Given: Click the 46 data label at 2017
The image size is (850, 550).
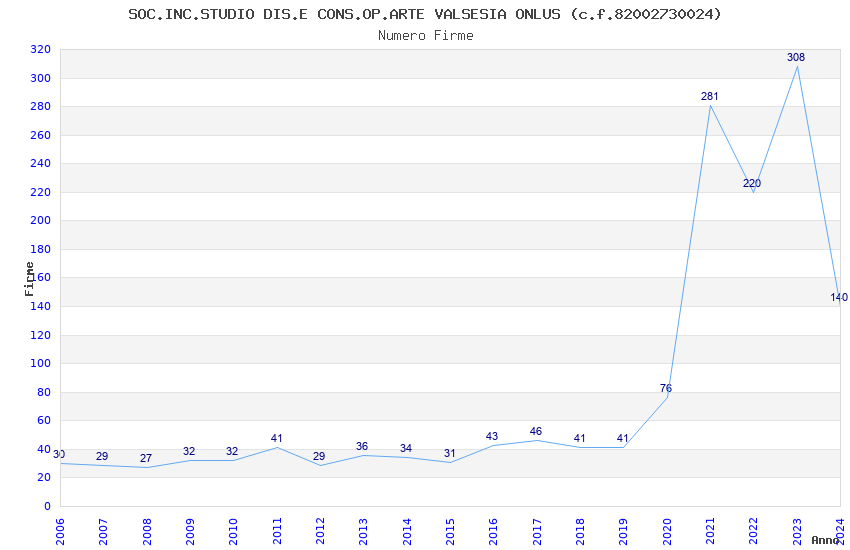Looking at the screenshot, I should [x=536, y=431].
